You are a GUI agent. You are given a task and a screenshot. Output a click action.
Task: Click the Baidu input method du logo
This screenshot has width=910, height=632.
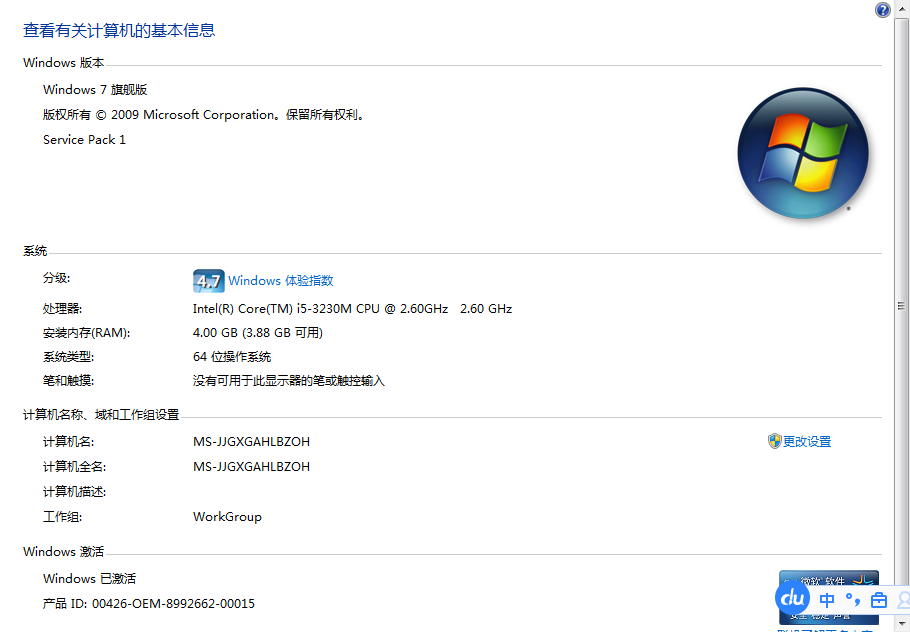(x=792, y=598)
